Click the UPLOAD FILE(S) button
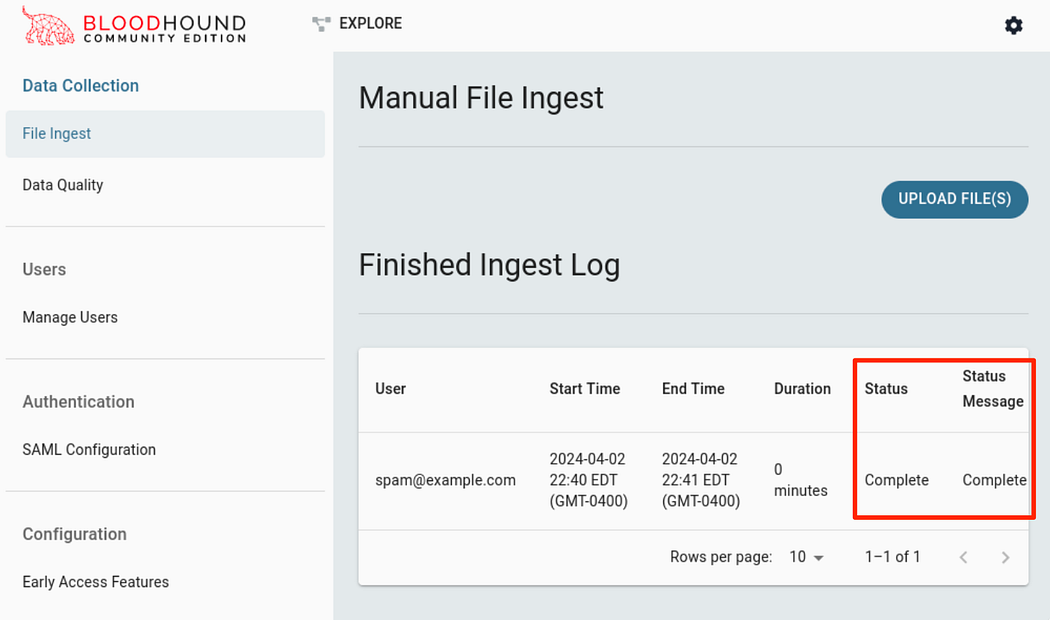Viewport: 1050px width, 620px height. (954, 199)
